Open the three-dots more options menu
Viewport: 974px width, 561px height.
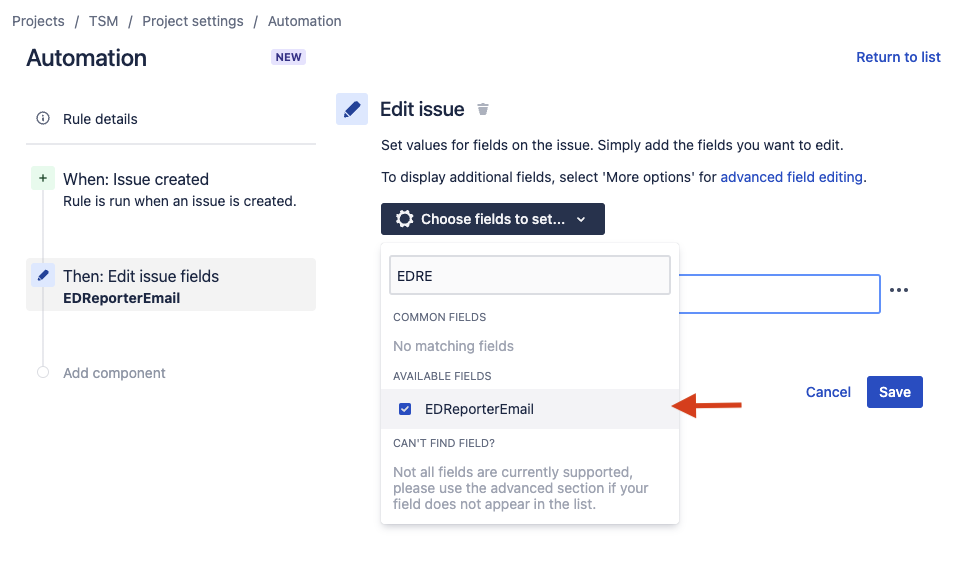(x=899, y=290)
